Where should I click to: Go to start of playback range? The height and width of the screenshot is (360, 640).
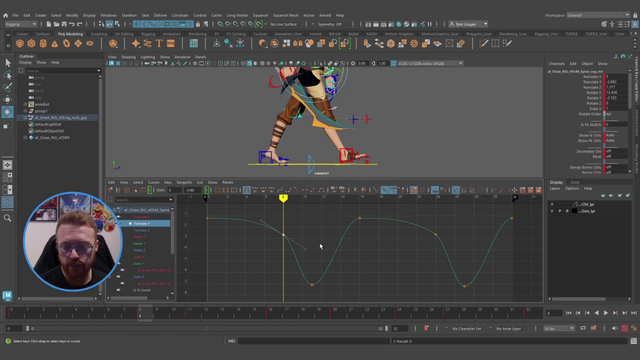569,313
